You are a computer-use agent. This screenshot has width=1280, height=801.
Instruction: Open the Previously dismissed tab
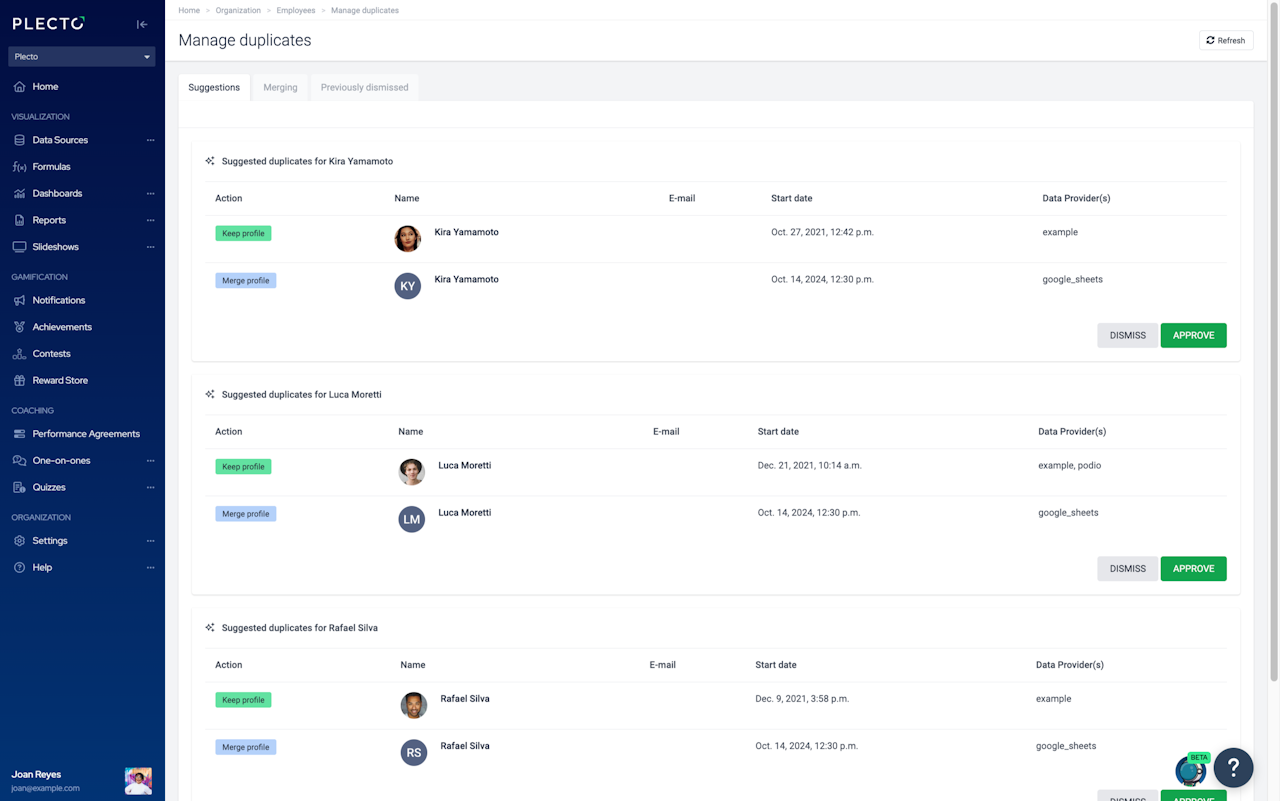click(364, 88)
